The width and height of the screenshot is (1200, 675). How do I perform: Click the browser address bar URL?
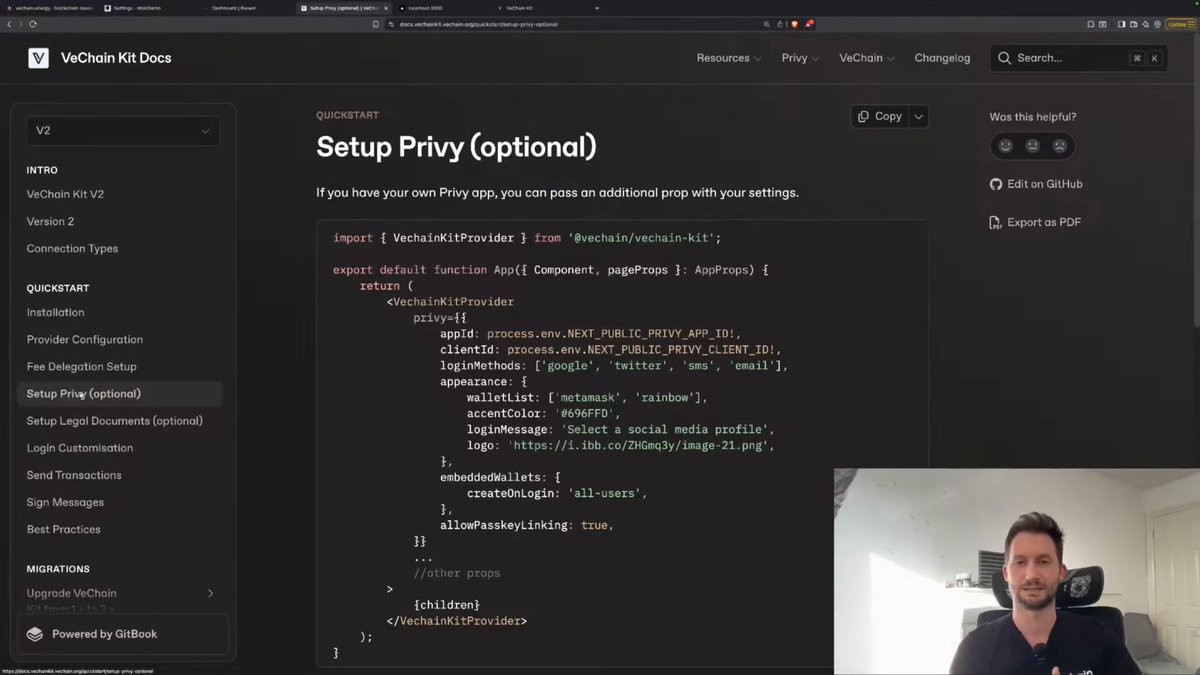[x=479, y=24]
